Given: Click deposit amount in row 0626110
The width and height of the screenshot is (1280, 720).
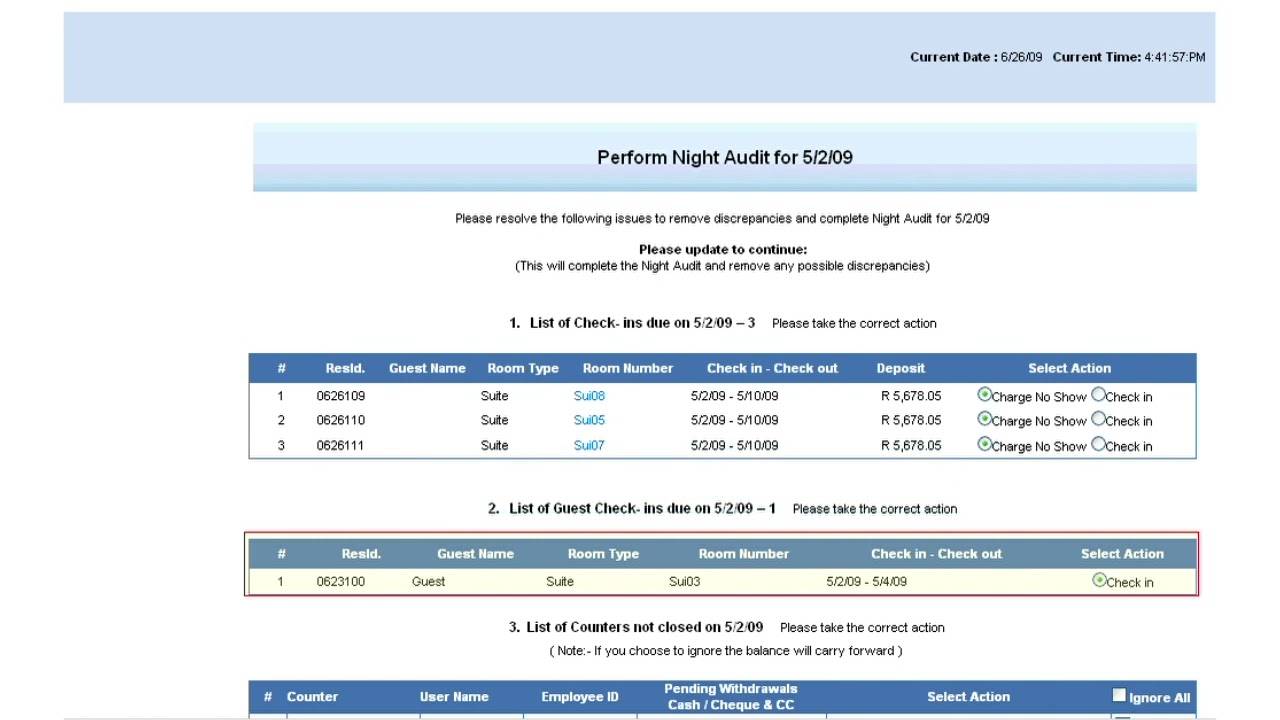Looking at the screenshot, I should pyautogui.click(x=911, y=420).
